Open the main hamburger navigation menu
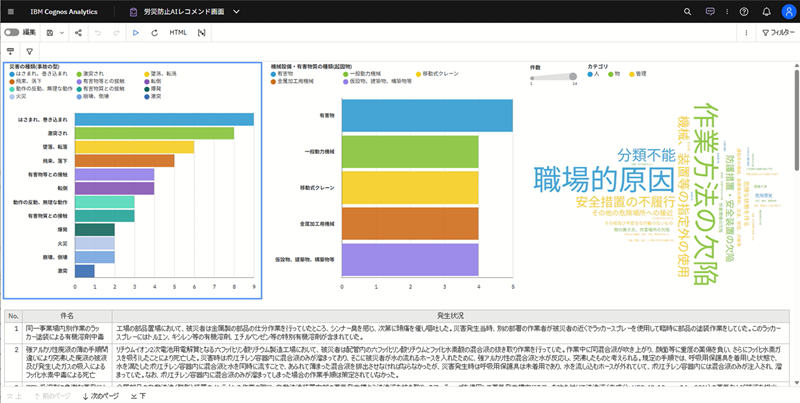This screenshot has height=403, width=800. 12,12
